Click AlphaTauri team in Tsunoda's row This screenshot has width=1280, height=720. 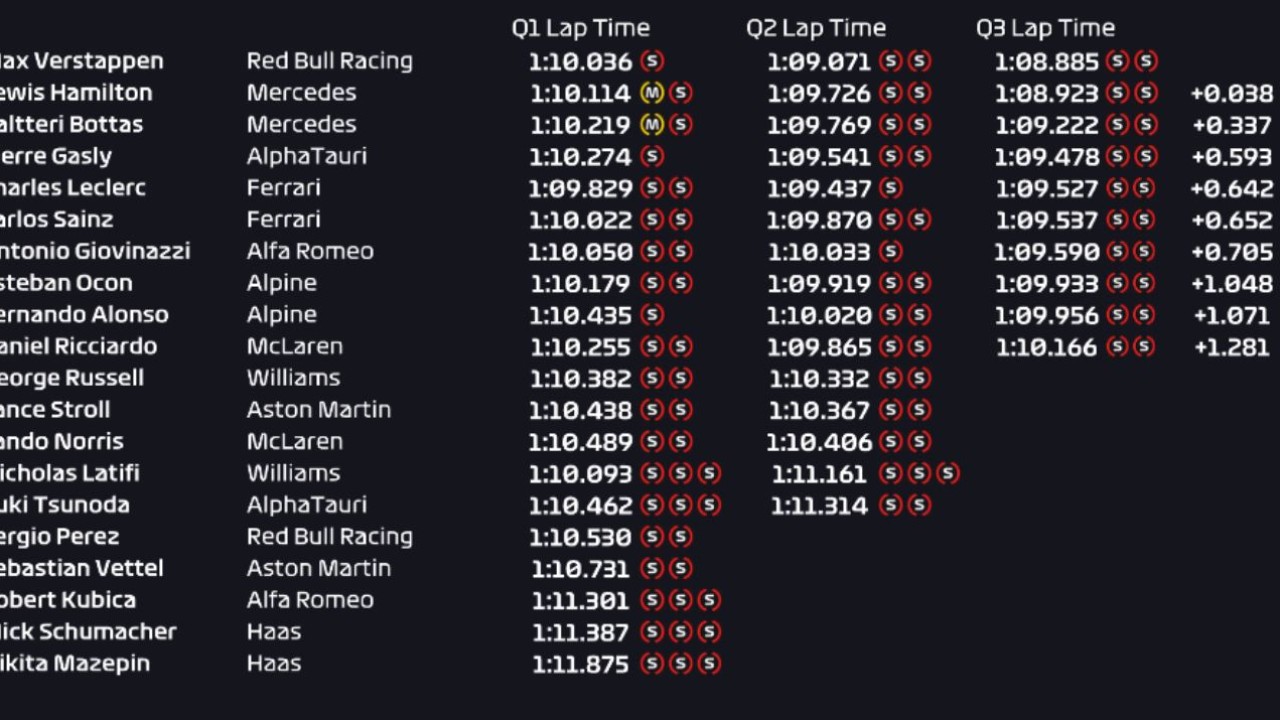(x=306, y=505)
